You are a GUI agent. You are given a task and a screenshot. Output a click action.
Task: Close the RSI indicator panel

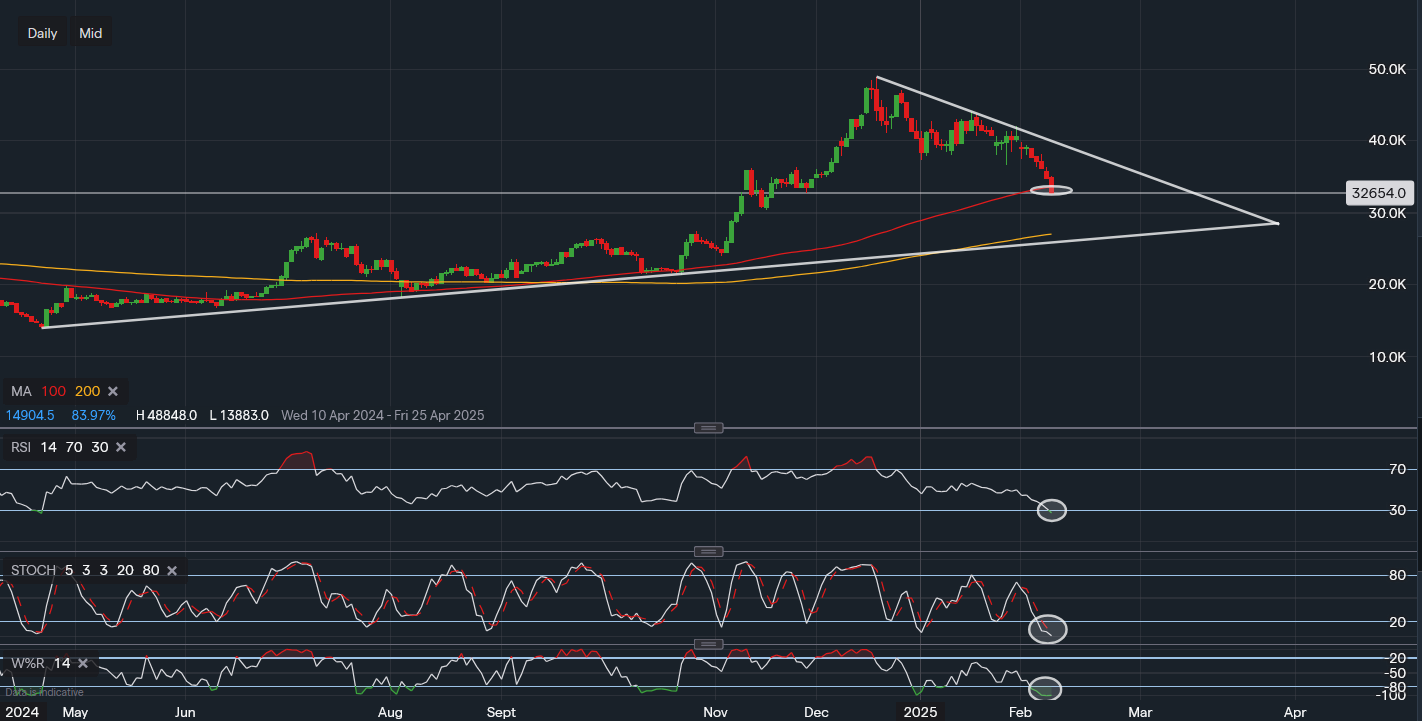coord(121,447)
